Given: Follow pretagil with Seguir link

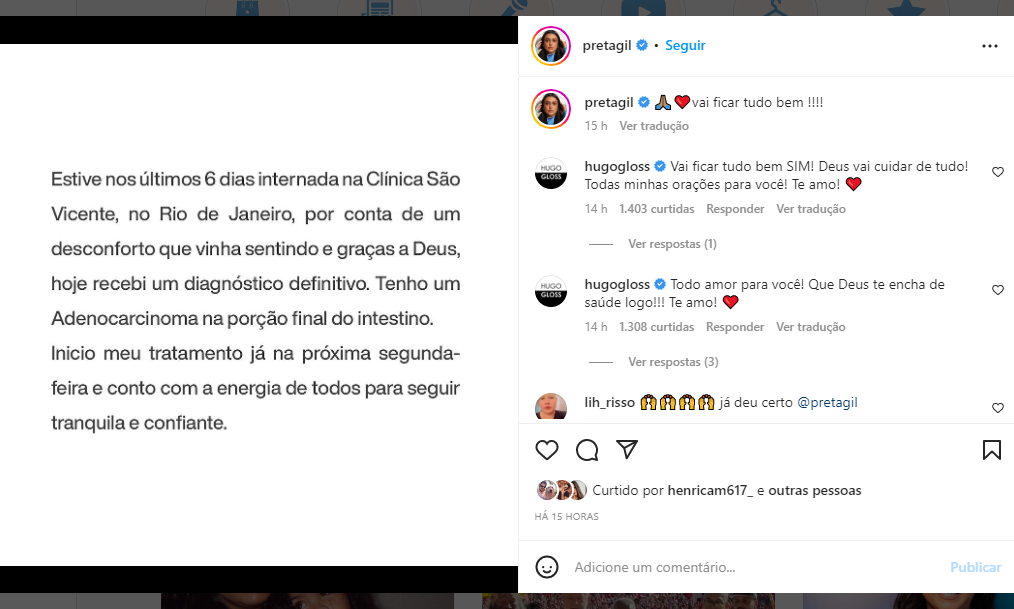Looking at the screenshot, I should (685, 45).
